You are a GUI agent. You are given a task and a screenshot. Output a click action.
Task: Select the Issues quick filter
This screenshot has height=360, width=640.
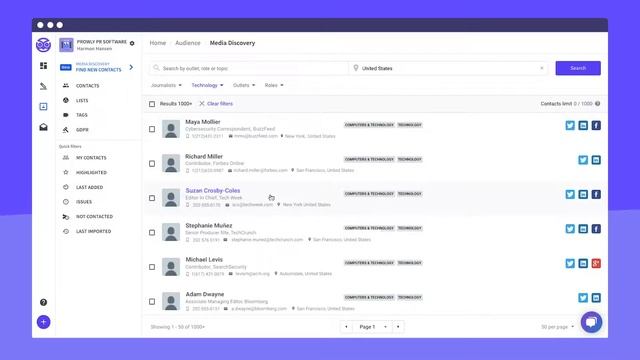click(x=84, y=202)
